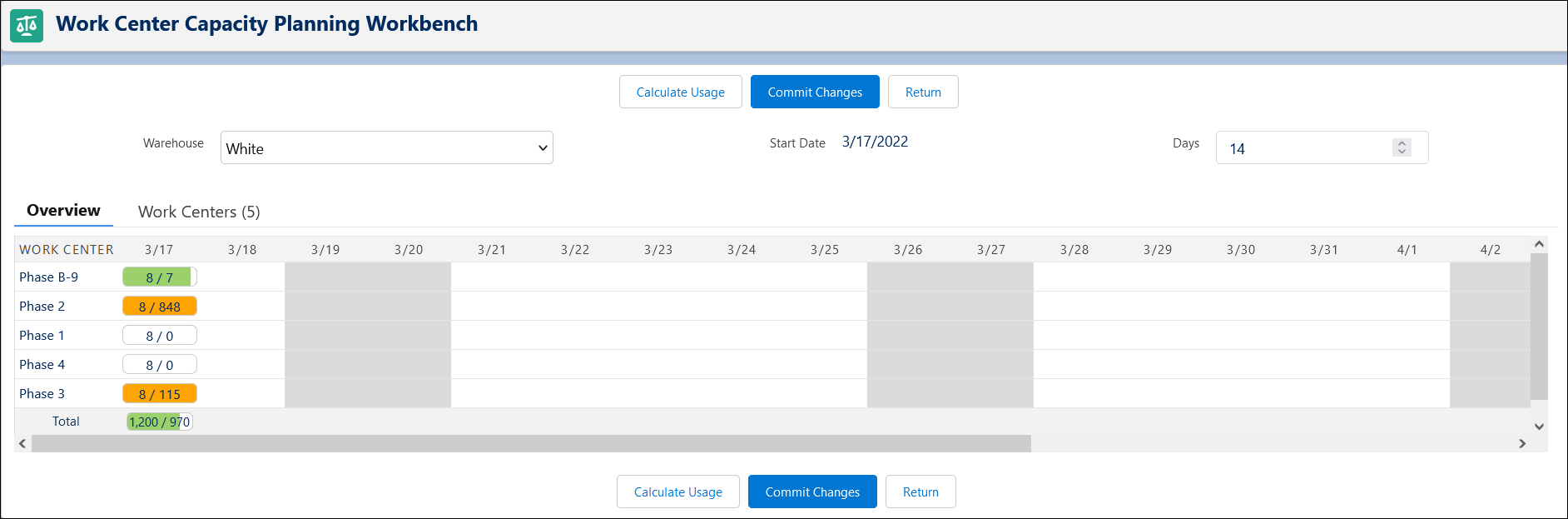
Task: Open the Warehouse dropdown showing White
Action: coord(387,147)
